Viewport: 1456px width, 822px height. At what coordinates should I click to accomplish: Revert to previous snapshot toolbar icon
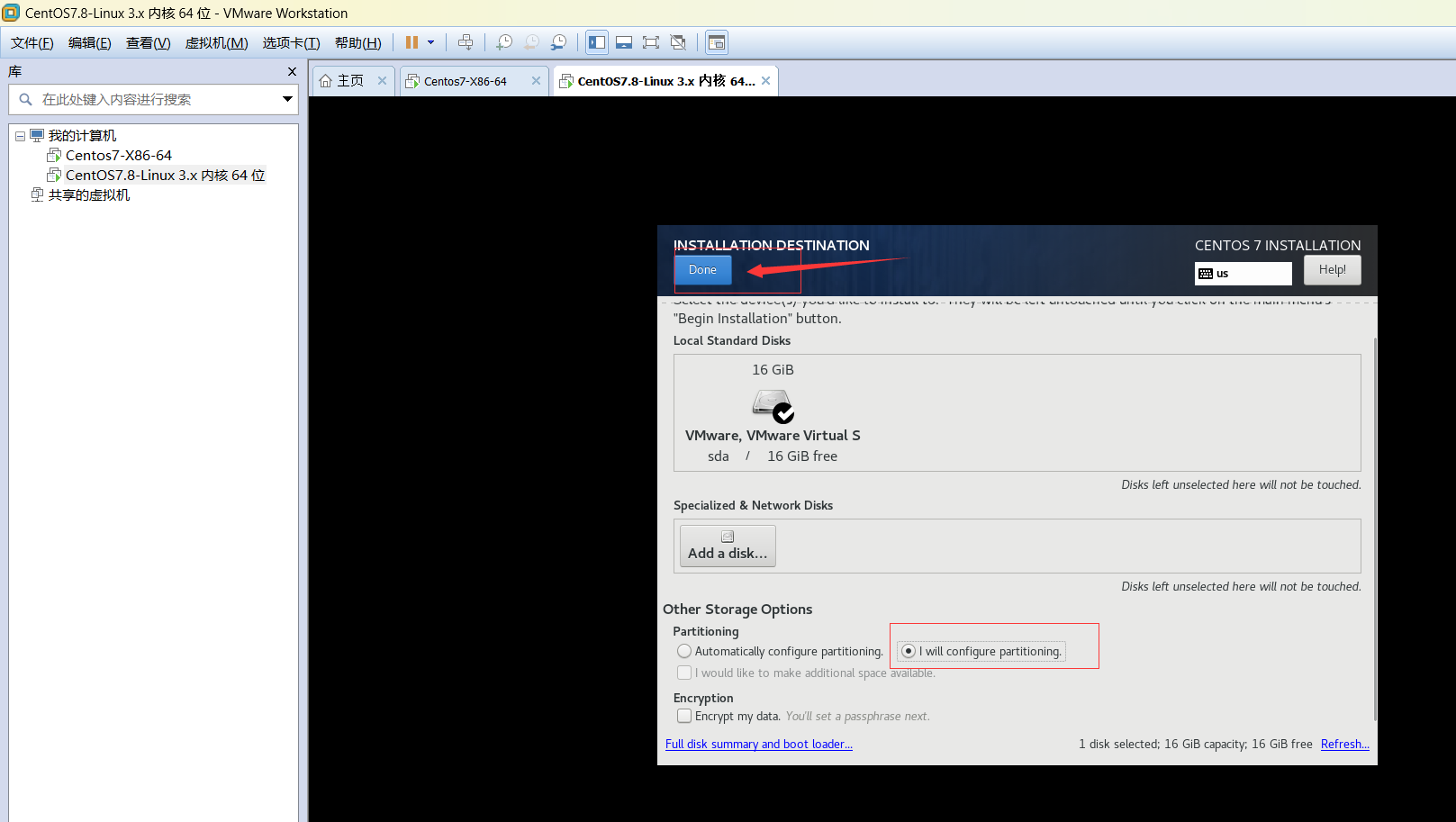pyautogui.click(x=531, y=42)
